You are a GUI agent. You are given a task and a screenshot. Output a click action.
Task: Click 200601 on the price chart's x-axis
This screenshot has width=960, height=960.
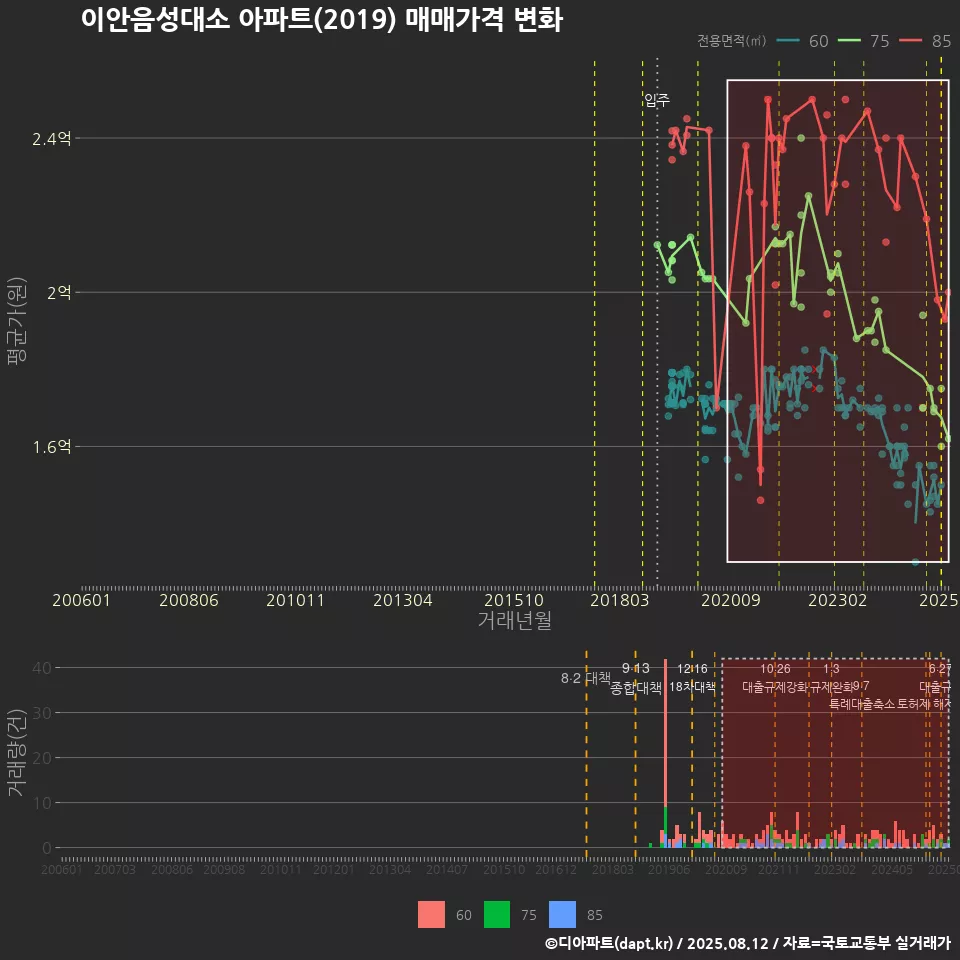tap(81, 600)
